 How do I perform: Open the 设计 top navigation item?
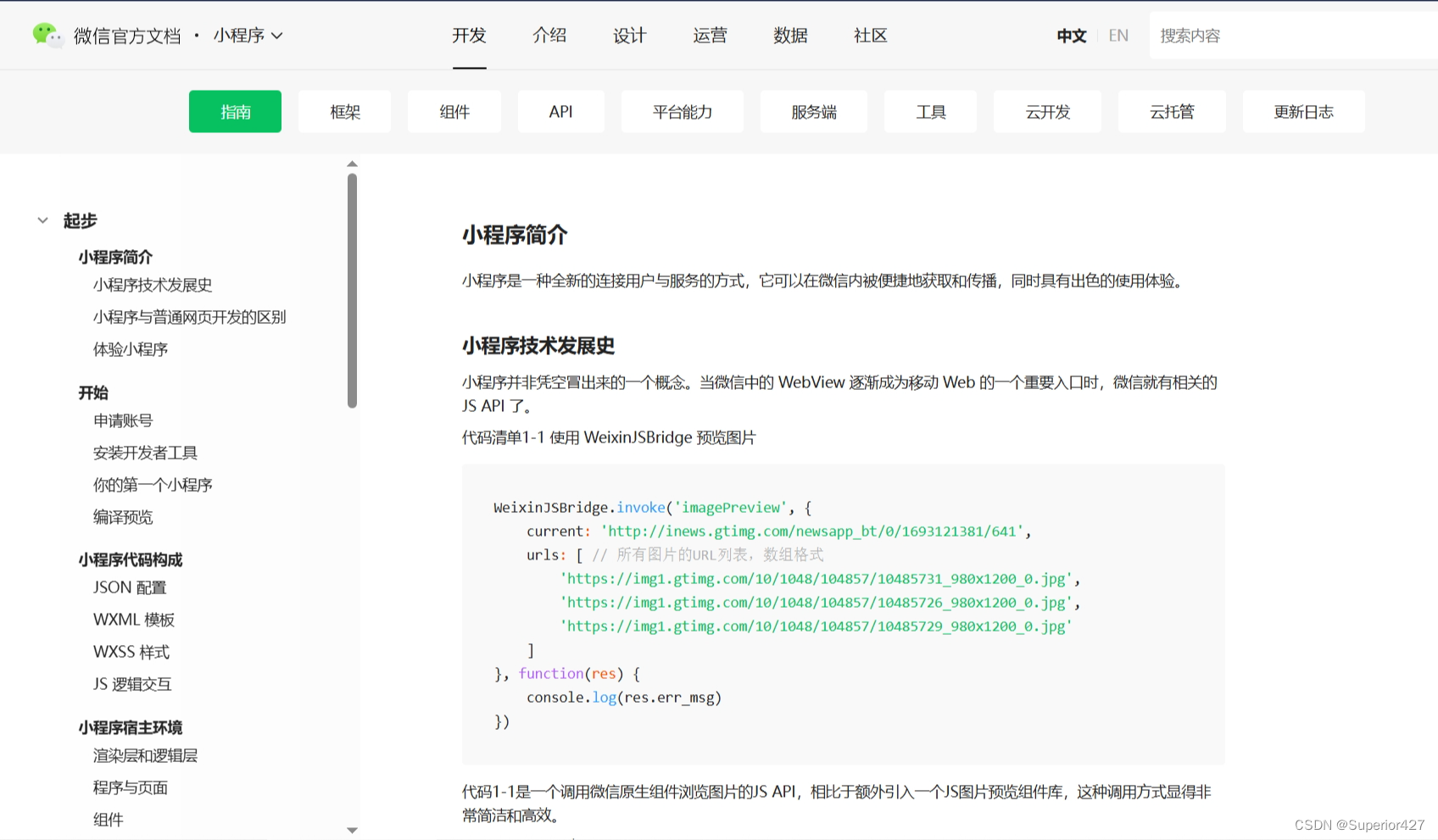click(630, 36)
